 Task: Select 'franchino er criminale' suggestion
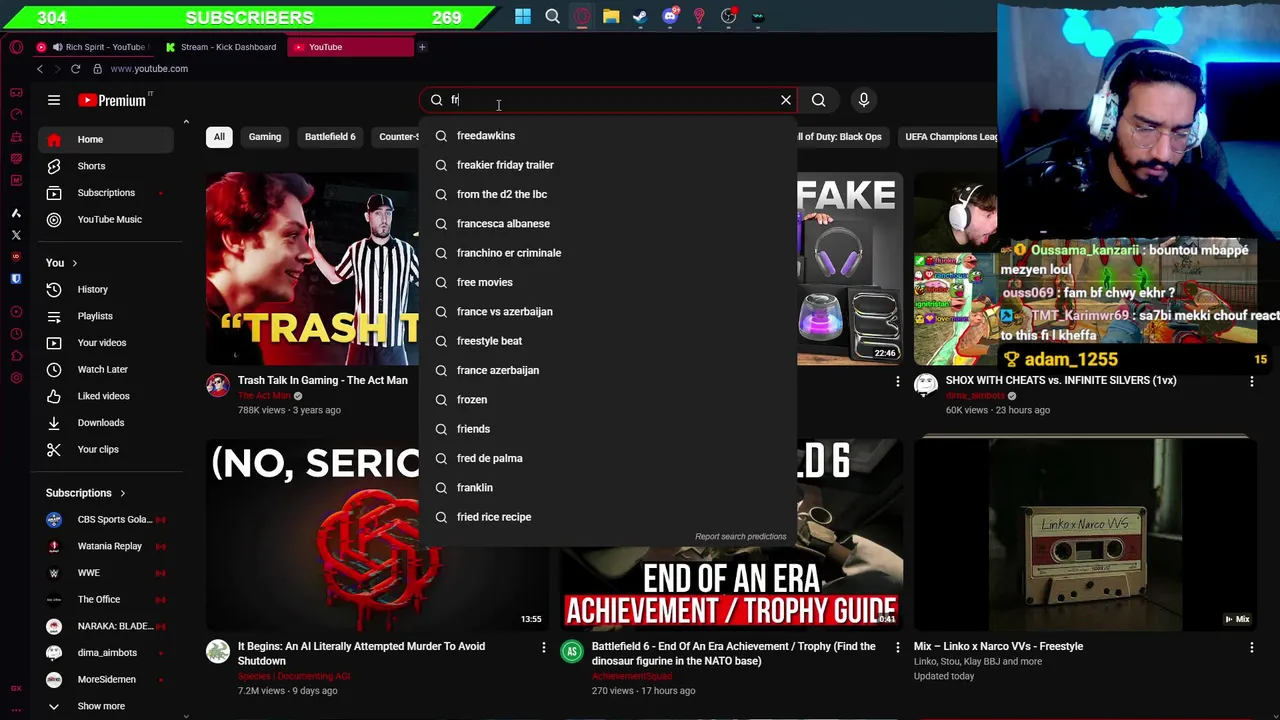[x=608, y=253]
